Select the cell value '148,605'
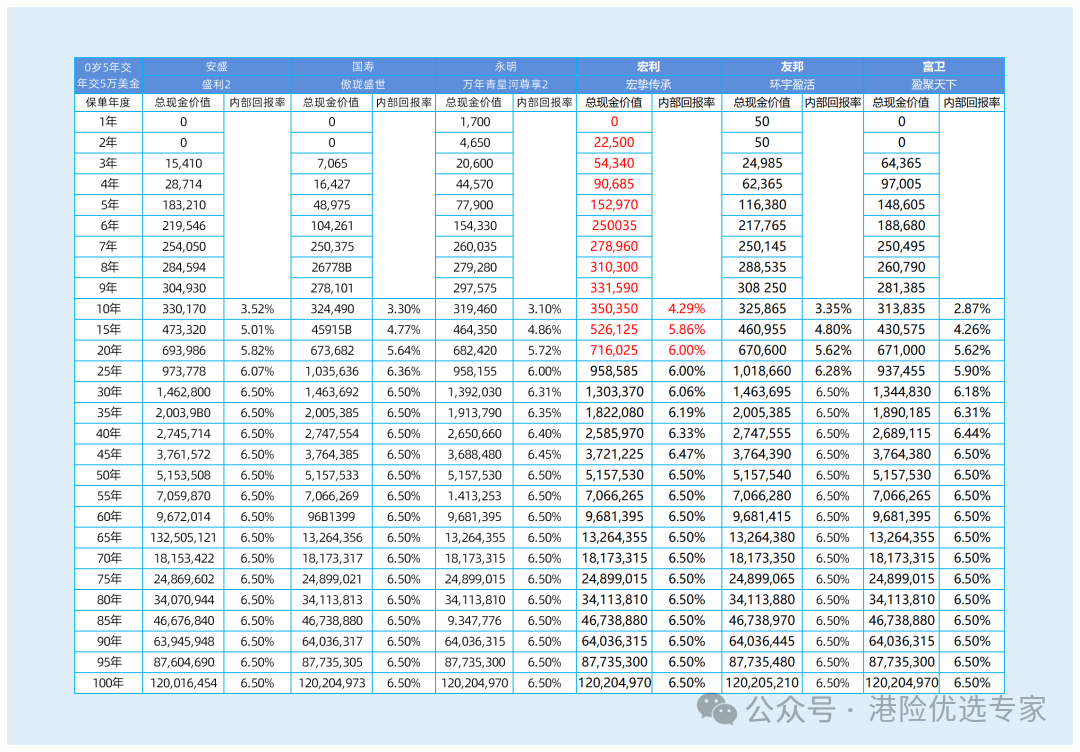The image size is (1080, 752). pos(901,205)
